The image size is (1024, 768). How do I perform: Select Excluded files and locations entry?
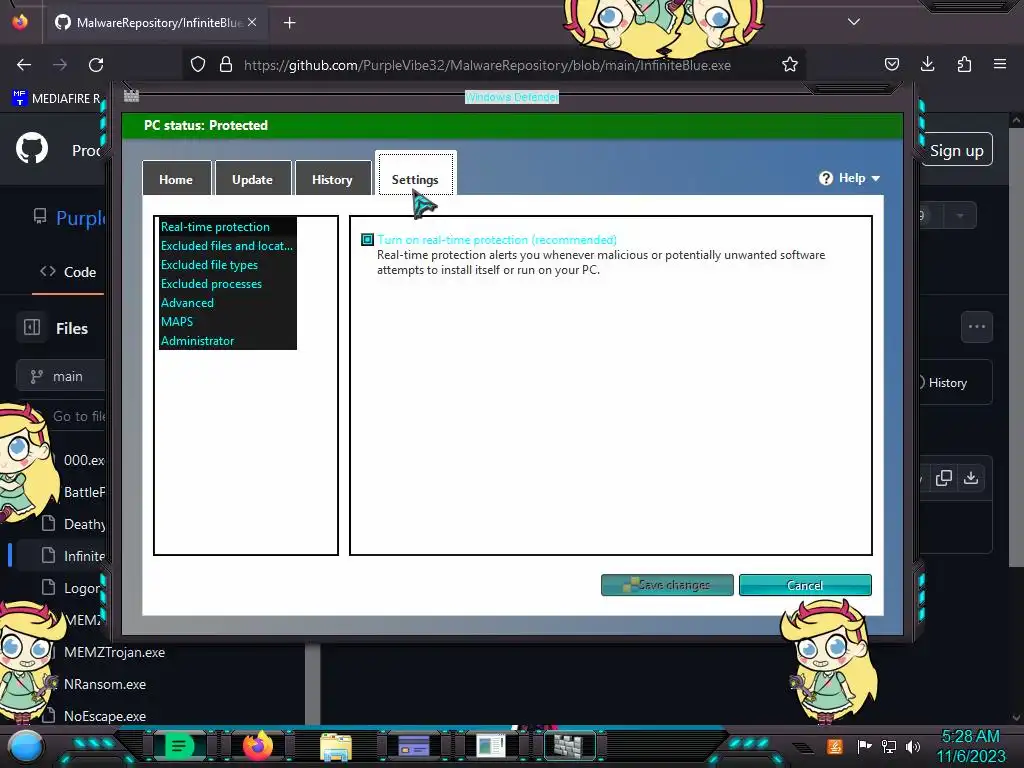tap(227, 246)
